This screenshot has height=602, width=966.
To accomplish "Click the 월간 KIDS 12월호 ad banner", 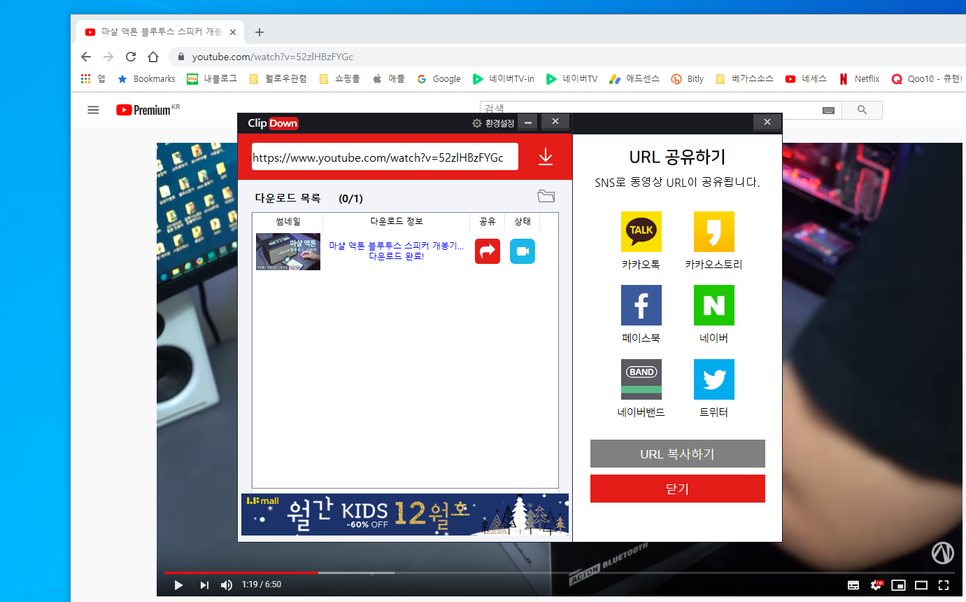I will (405, 515).
